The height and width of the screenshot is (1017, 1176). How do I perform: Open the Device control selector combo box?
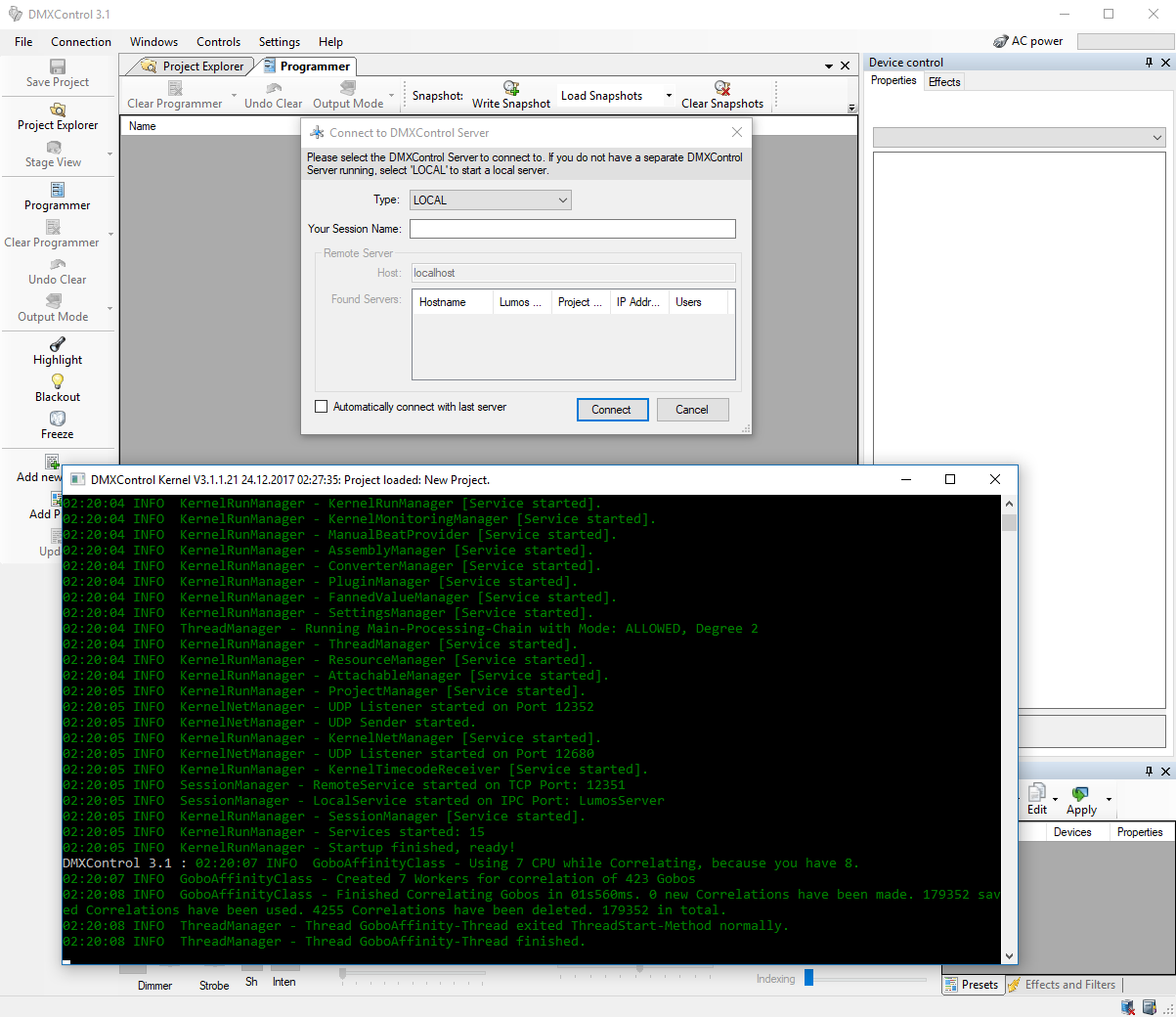pos(1019,138)
